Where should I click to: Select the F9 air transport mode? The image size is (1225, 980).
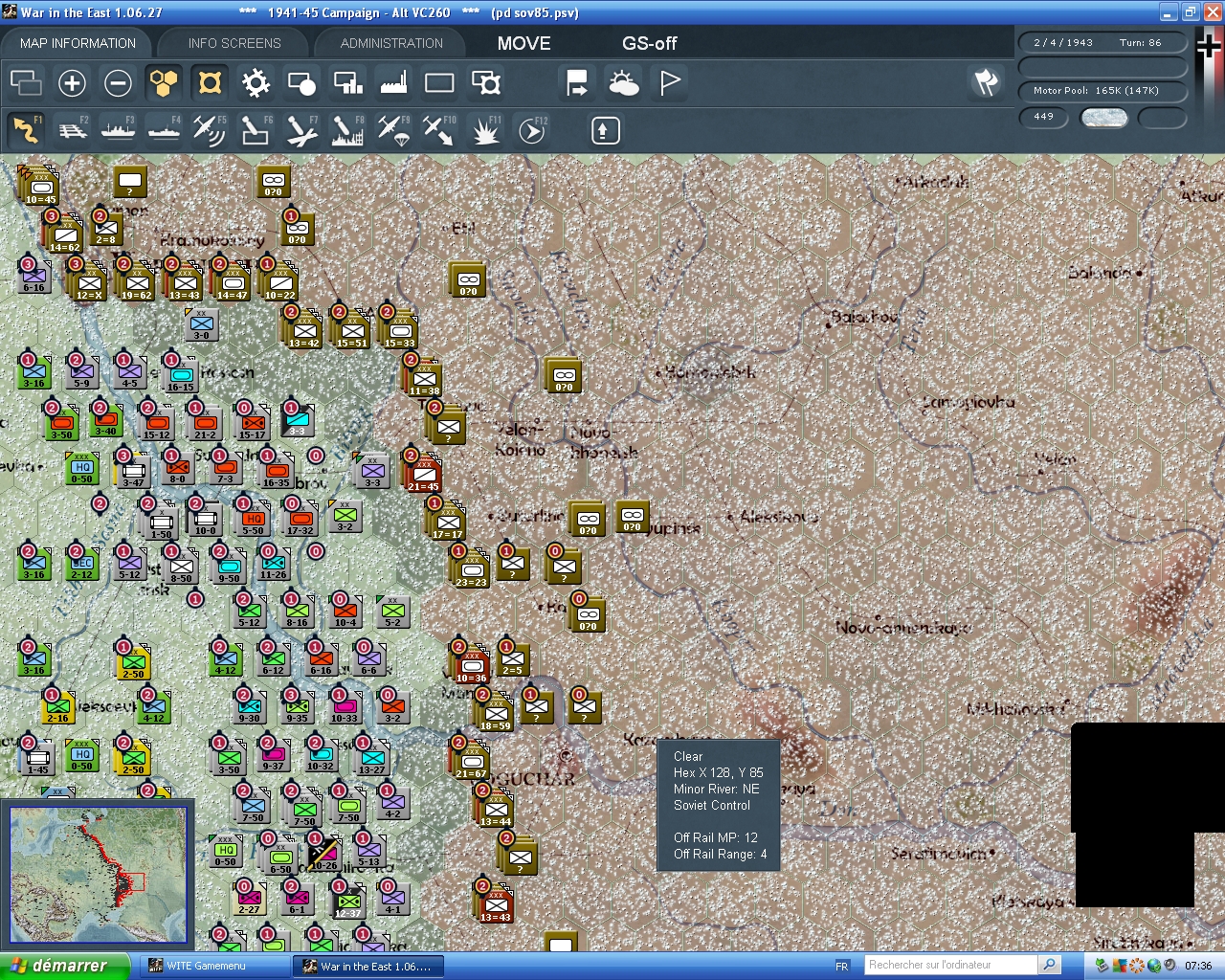click(393, 129)
